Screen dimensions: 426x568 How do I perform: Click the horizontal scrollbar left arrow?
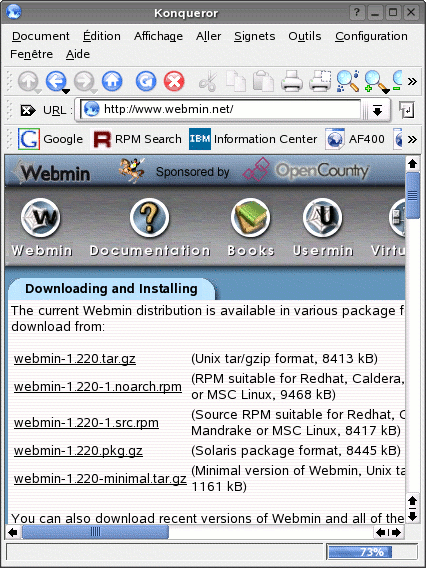[13, 532]
